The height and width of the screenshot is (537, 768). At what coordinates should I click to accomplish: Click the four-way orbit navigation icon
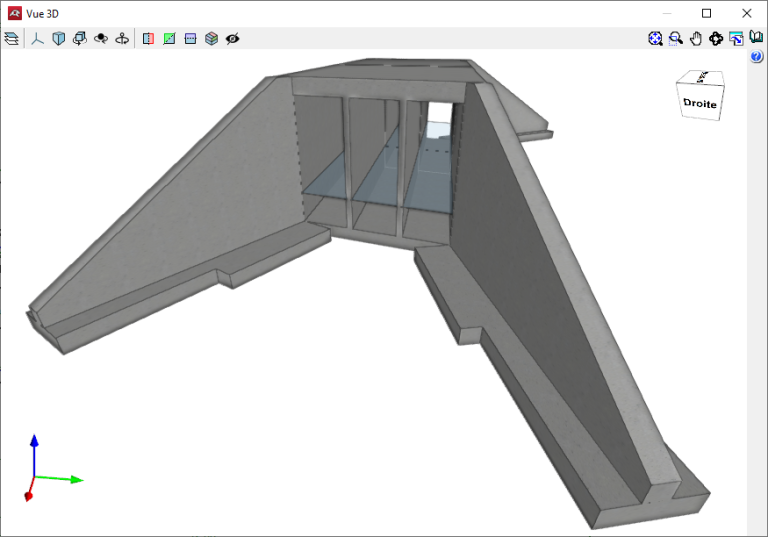(x=716, y=38)
